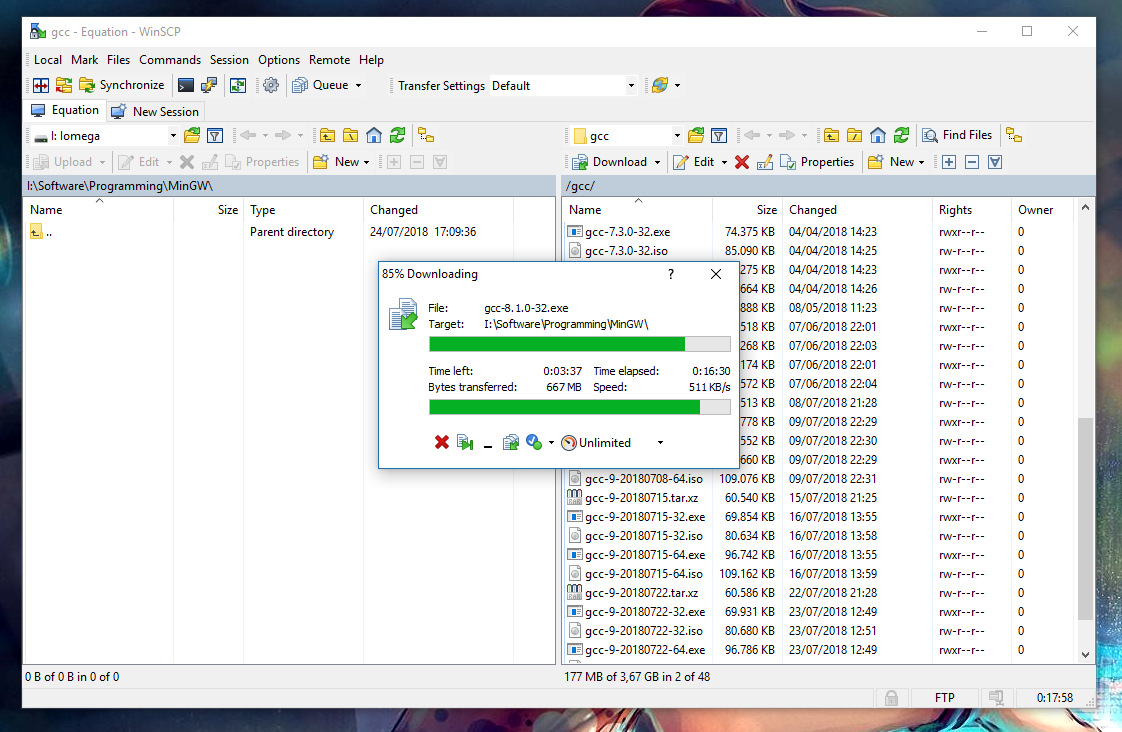Open the Transfer Settings Default dropdown
Image resolution: width=1122 pixels, height=732 pixels.
pyautogui.click(x=632, y=85)
